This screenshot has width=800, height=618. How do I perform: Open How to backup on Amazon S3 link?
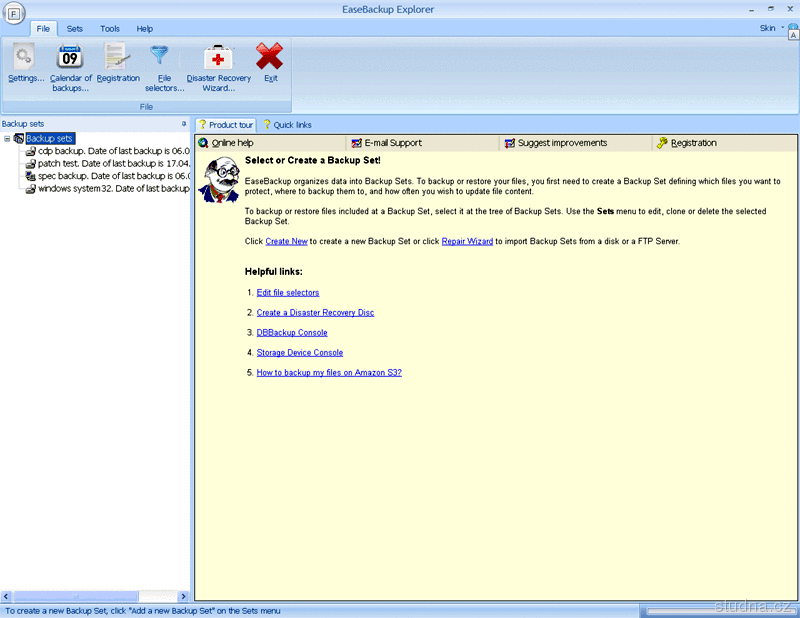coord(329,373)
